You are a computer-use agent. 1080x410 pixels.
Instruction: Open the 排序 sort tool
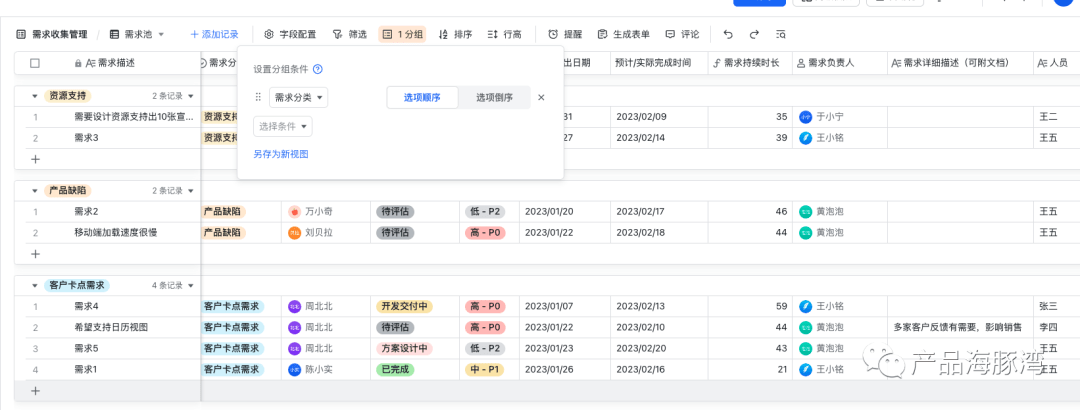point(455,34)
